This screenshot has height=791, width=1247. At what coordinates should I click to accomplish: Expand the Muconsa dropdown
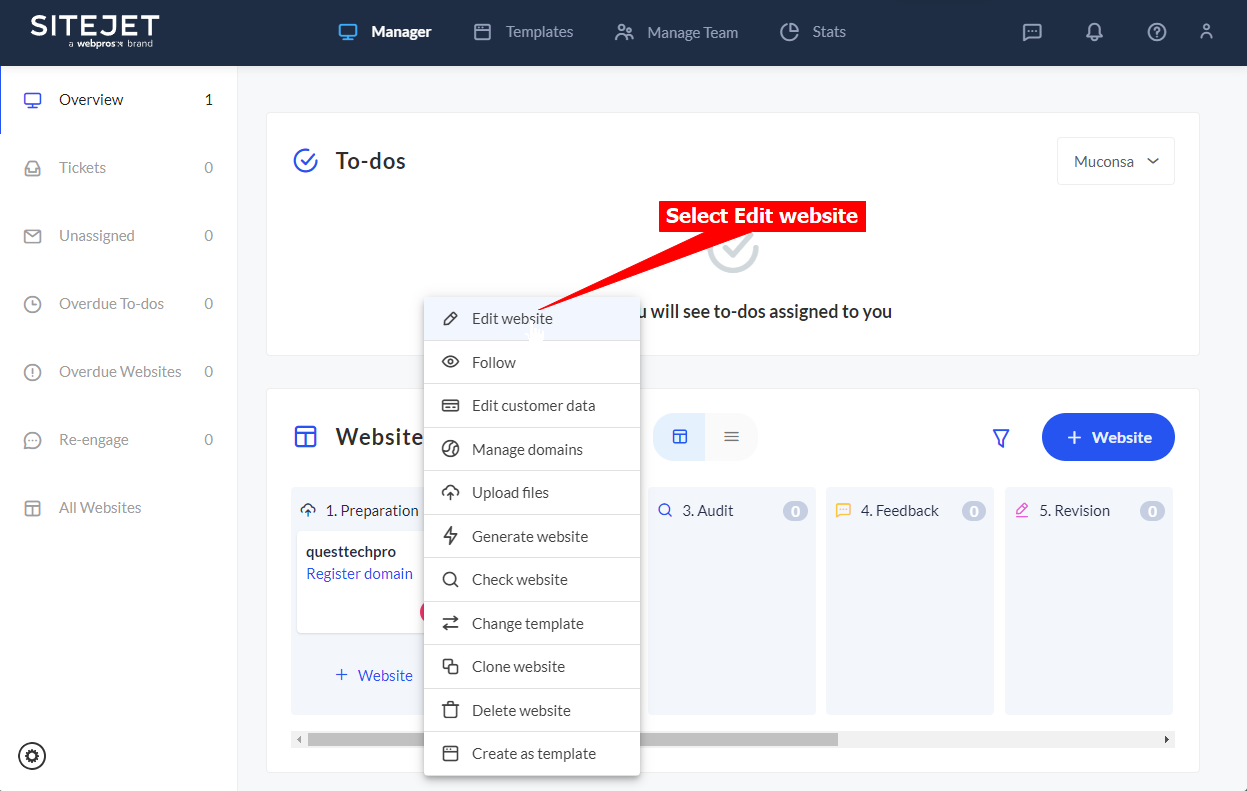tap(1115, 161)
